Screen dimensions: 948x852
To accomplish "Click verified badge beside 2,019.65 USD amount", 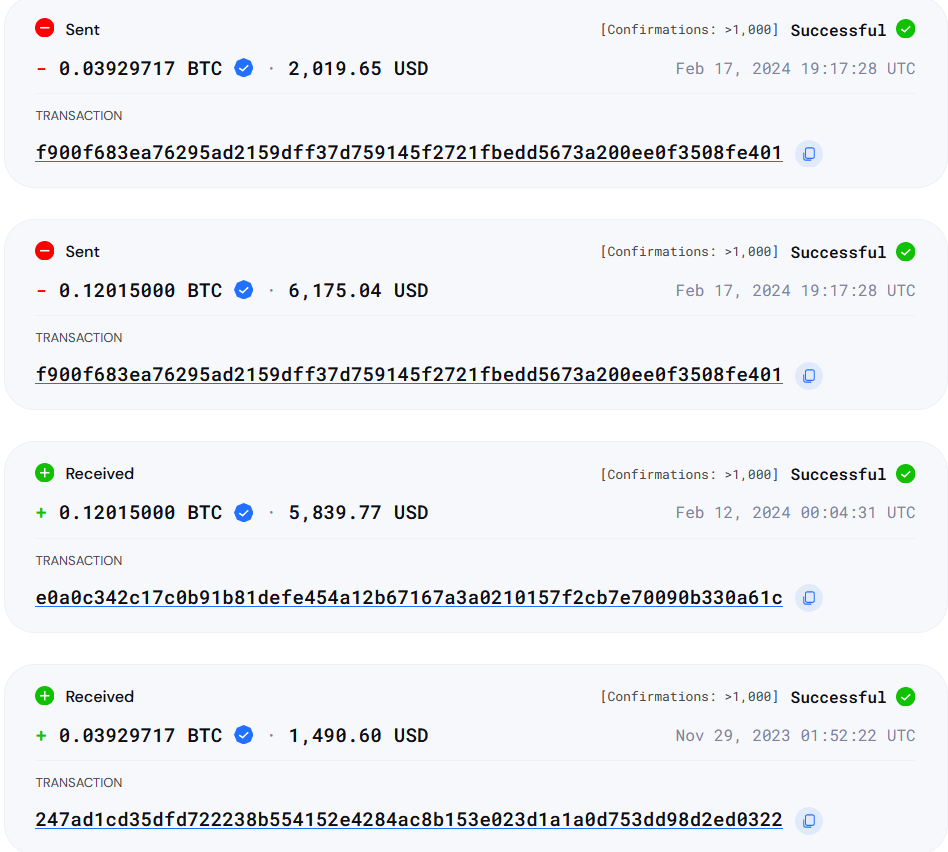I will 243,68.
